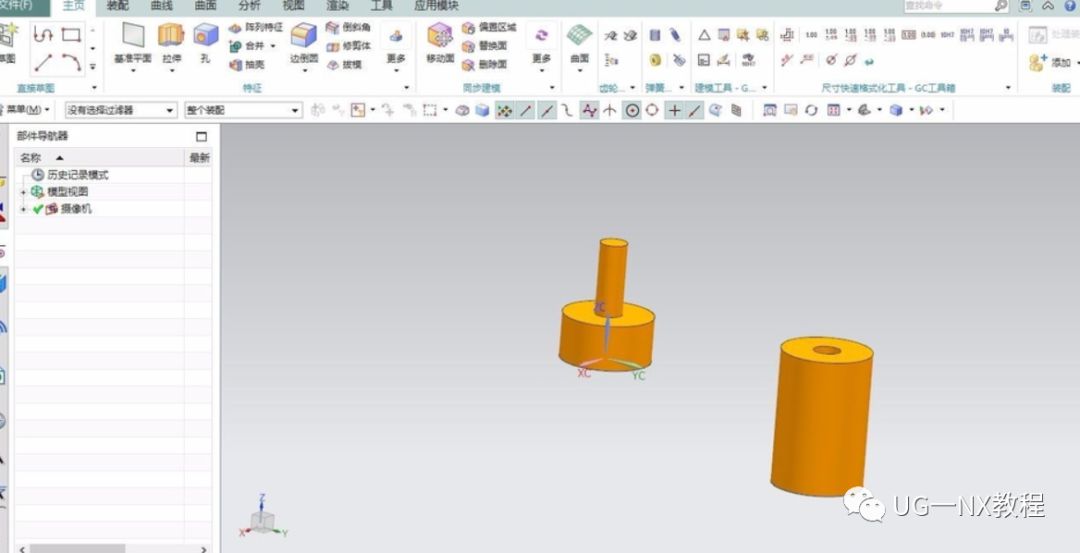Activate the 拉伸 extrude tool

point(172,41)
